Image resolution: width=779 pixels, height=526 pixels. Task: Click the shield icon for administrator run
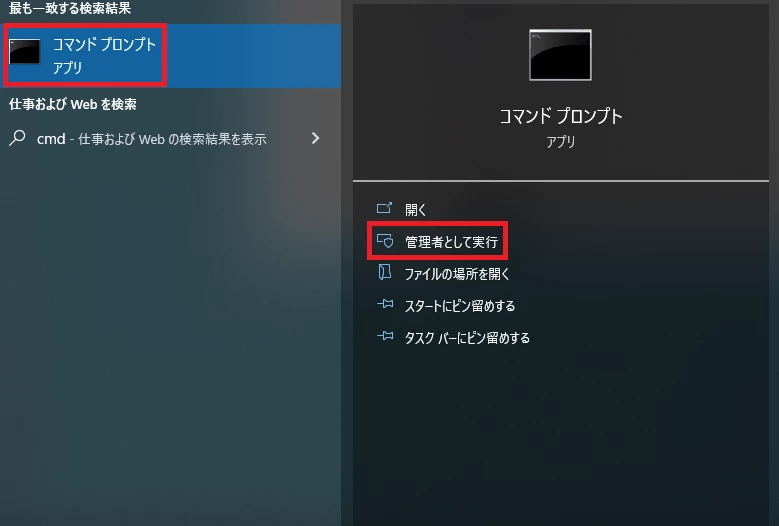tap(385, 241)
